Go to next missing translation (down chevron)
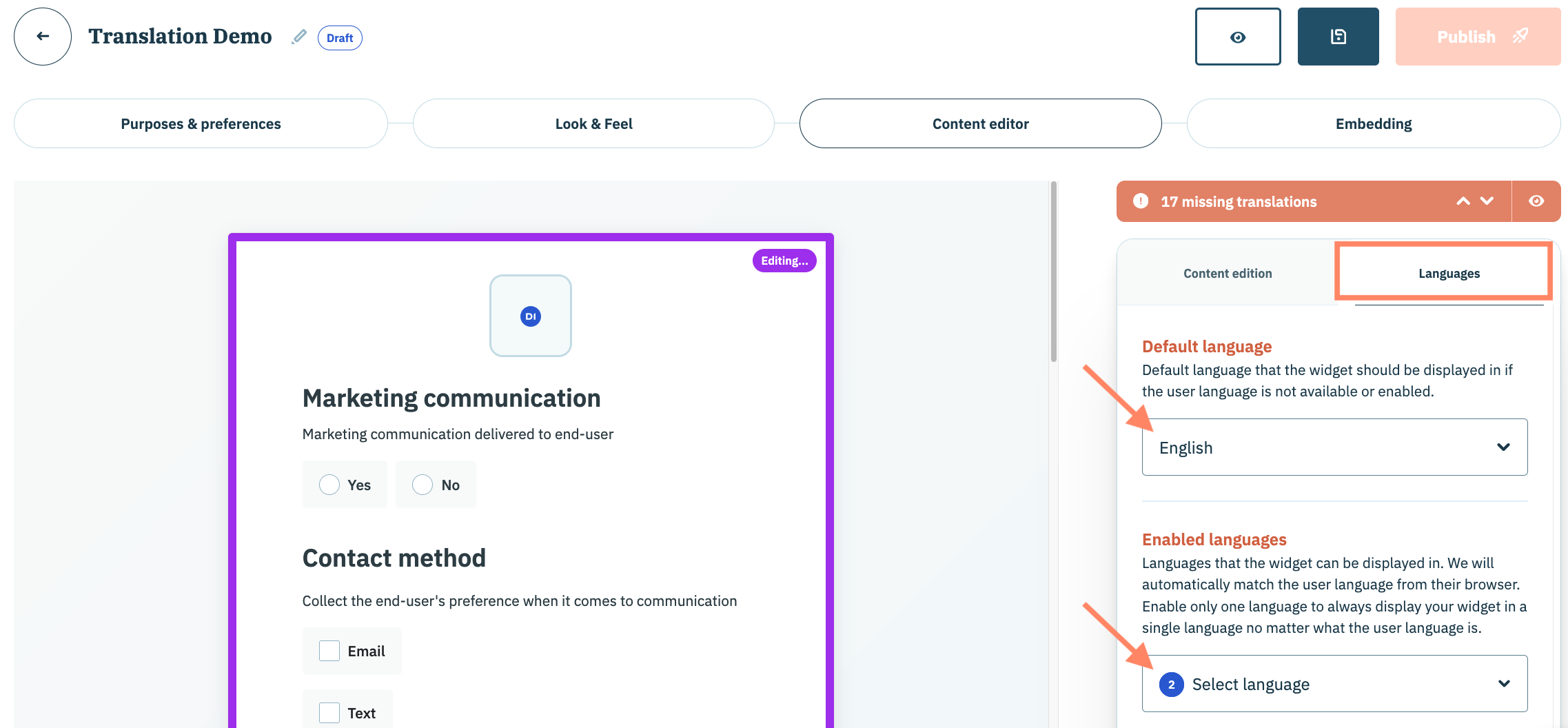 [x=1487, y=201]
